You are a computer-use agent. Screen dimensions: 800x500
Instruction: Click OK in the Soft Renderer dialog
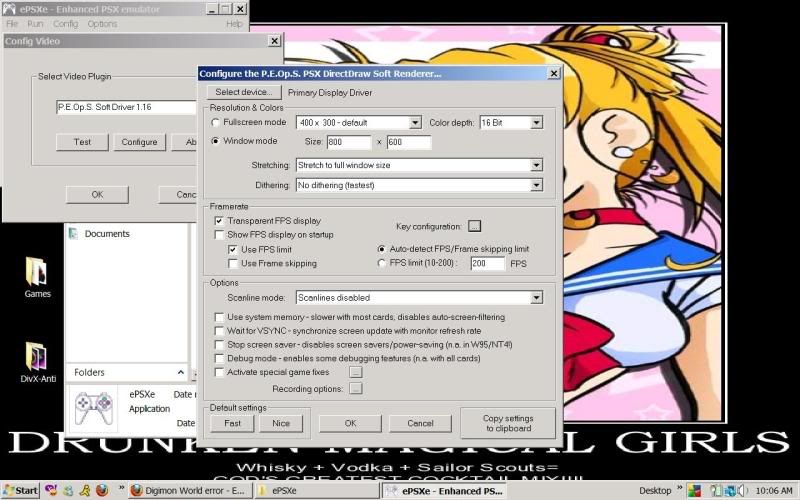pos(350,423)
